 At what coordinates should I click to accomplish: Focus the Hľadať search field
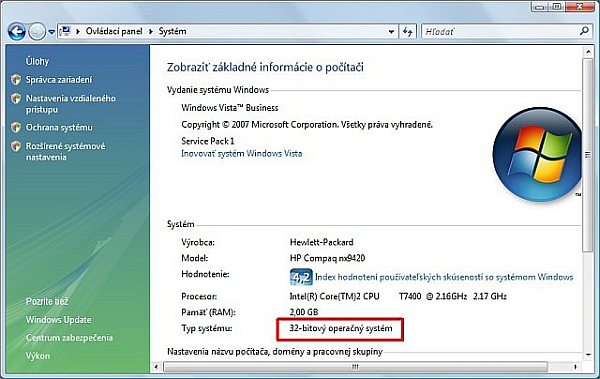[x=499, y=32]
